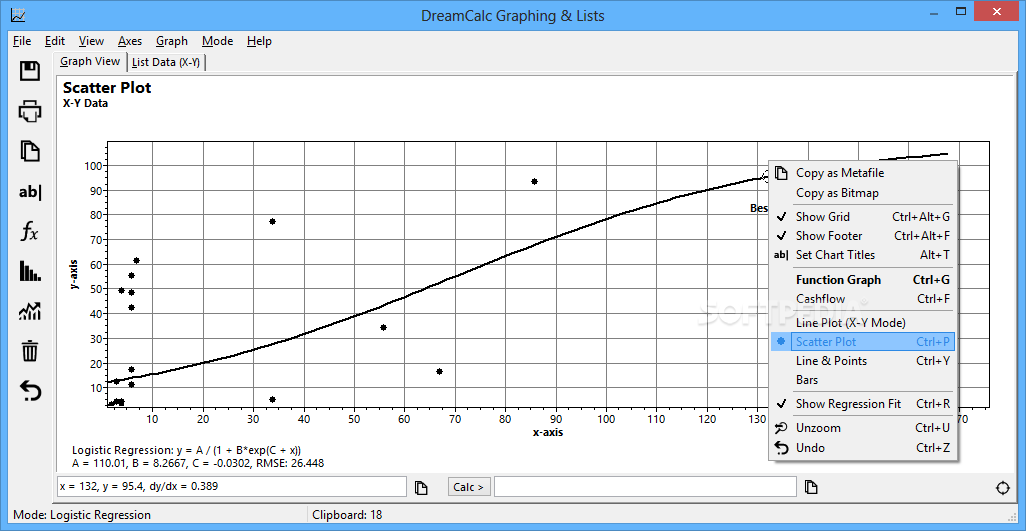Click the crosshair target icon at bottom right

click(1002, 488)
